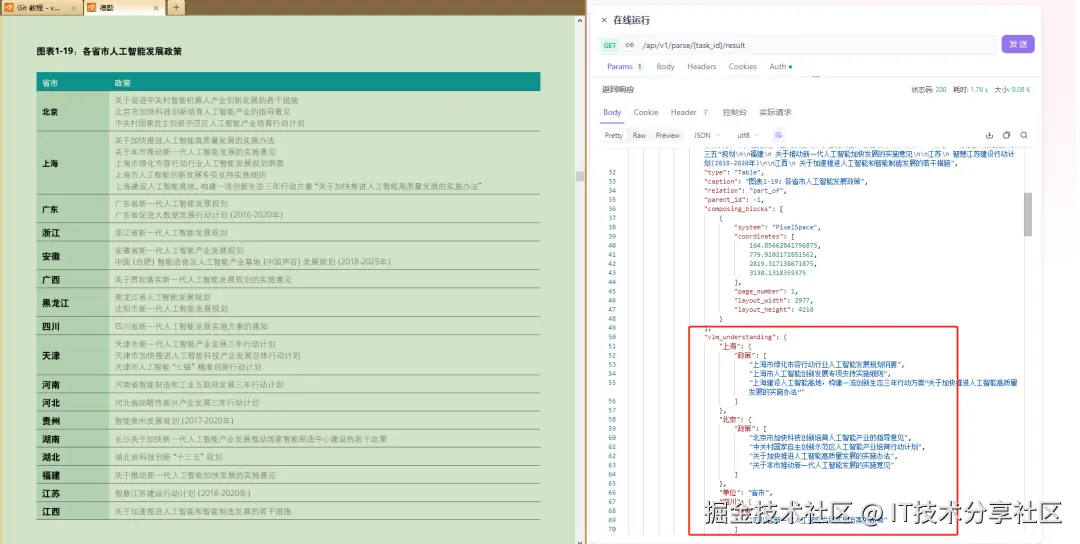
Task: Open the request Cookies tab
Action: (x=742, y=67)
